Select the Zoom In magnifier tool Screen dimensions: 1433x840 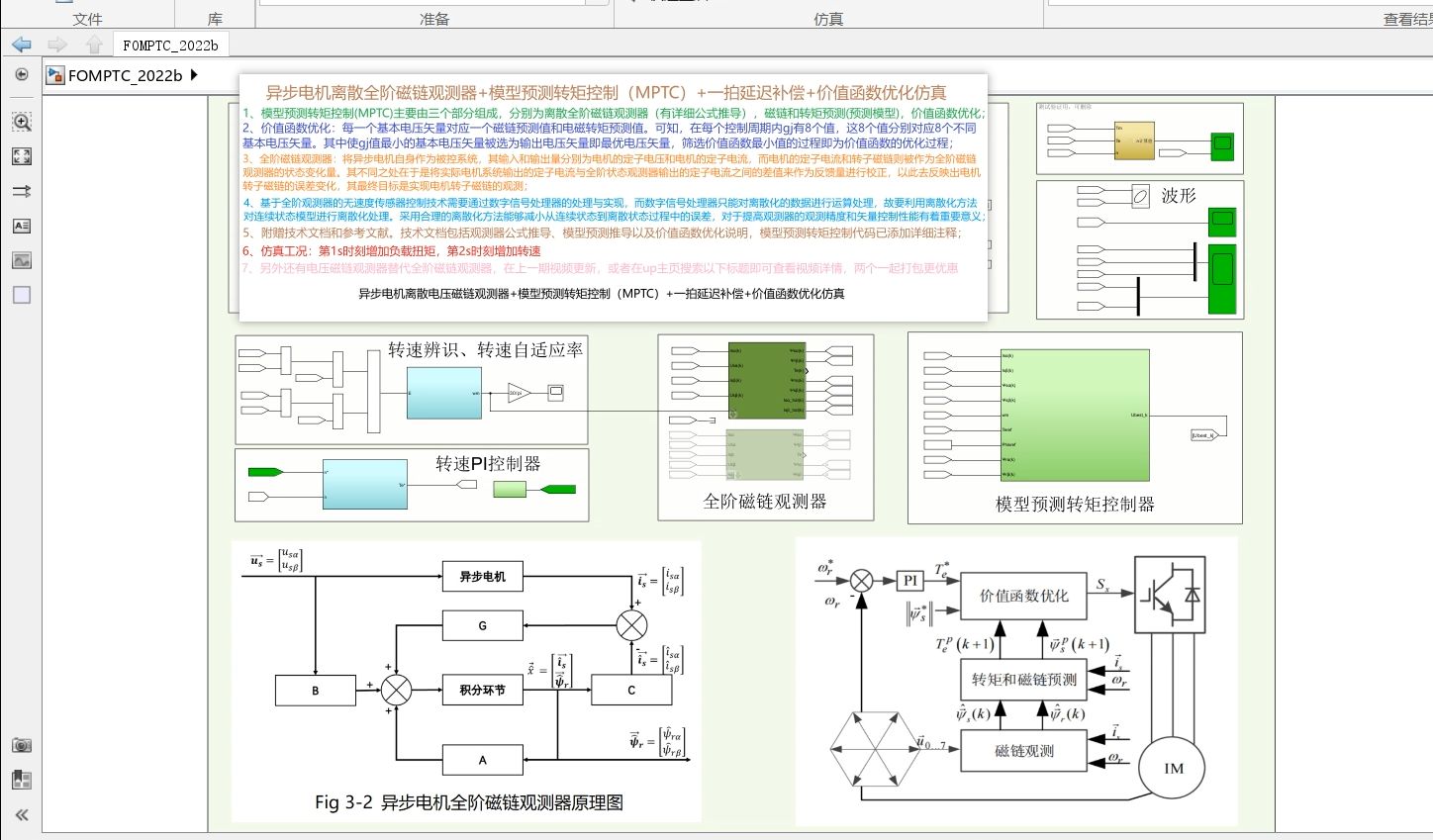[22, 121]
